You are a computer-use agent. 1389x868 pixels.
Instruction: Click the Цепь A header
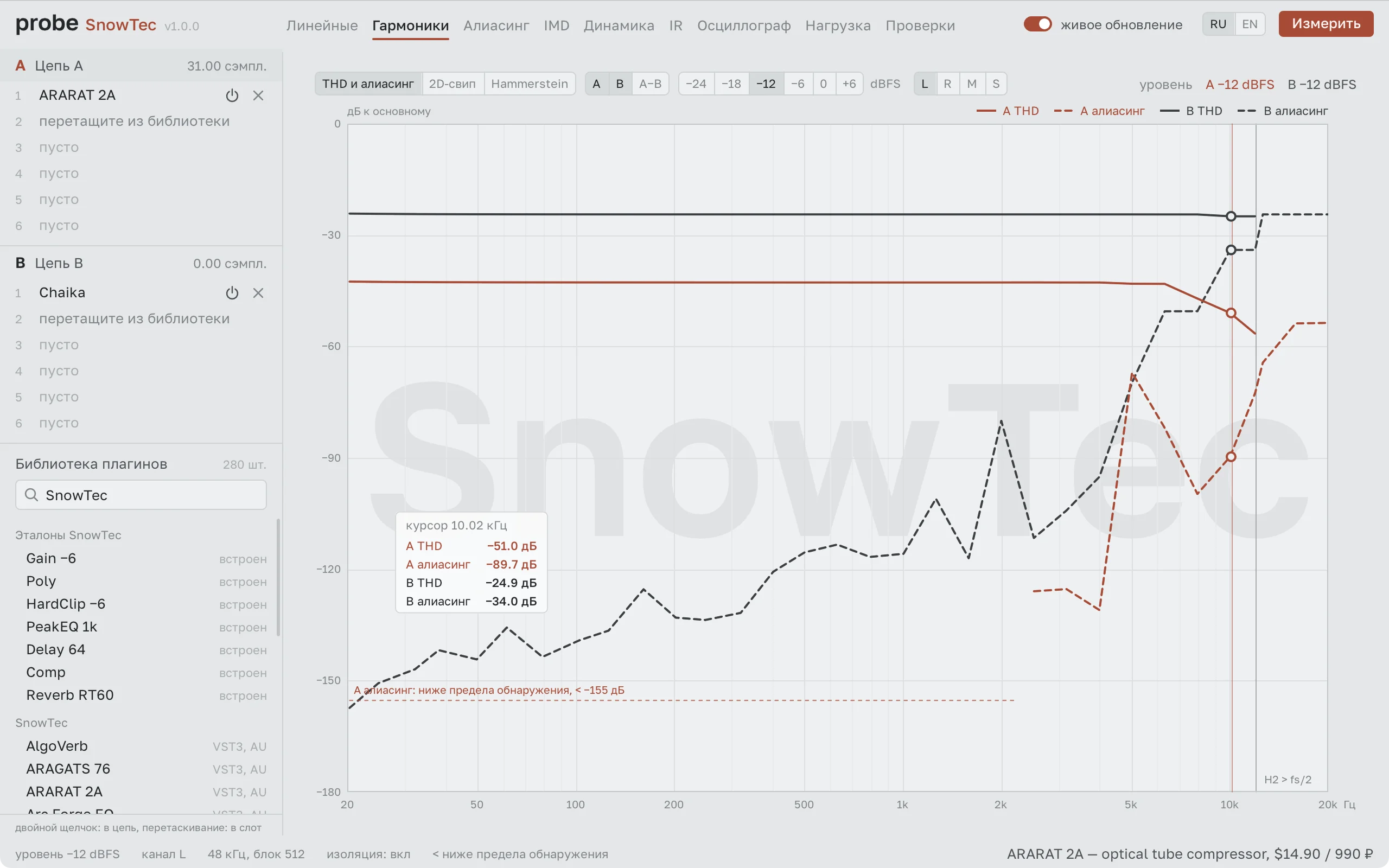[141, 66]
